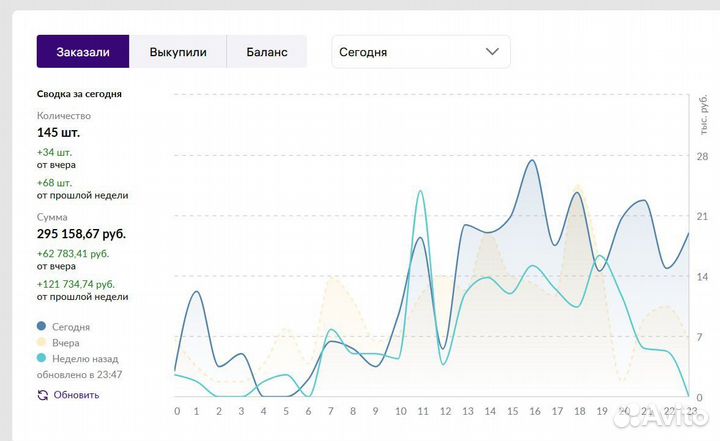Click today's line peak at hour 16
720x441 pixels.
click(532, 160)
